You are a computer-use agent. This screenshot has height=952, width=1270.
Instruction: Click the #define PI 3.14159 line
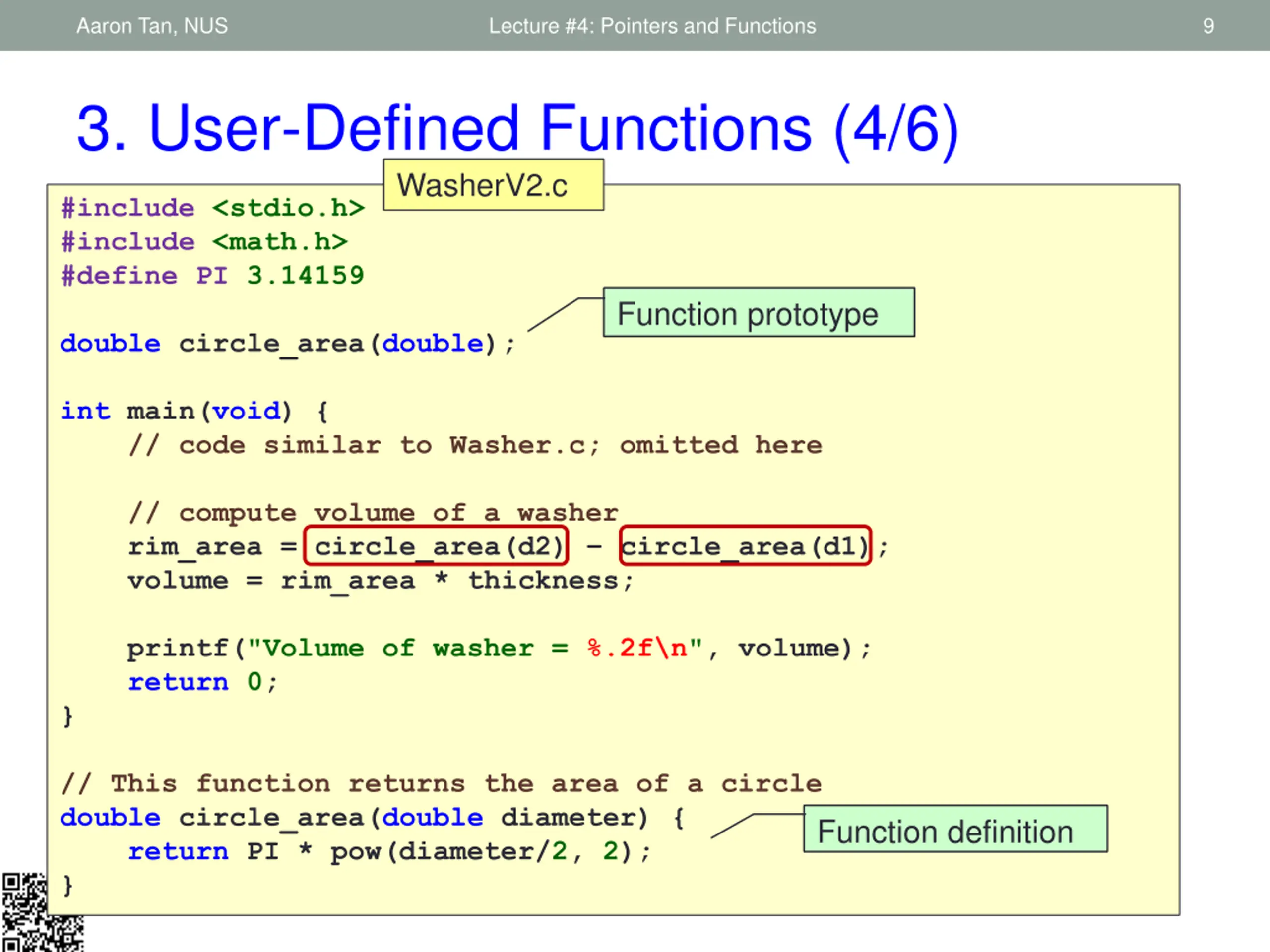coord(212,276)
